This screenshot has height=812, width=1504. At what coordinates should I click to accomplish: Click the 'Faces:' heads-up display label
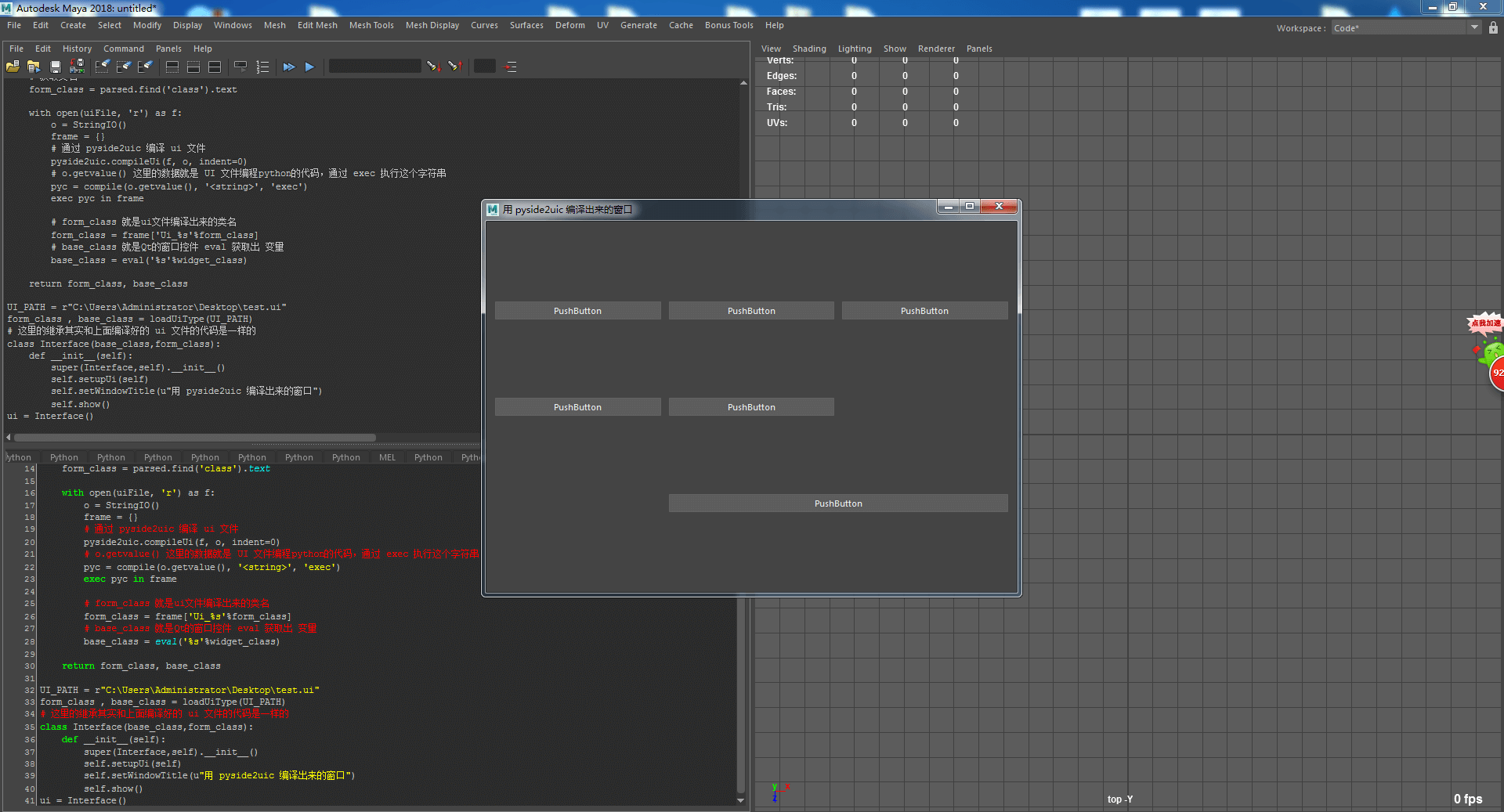(x=781, y=92)
